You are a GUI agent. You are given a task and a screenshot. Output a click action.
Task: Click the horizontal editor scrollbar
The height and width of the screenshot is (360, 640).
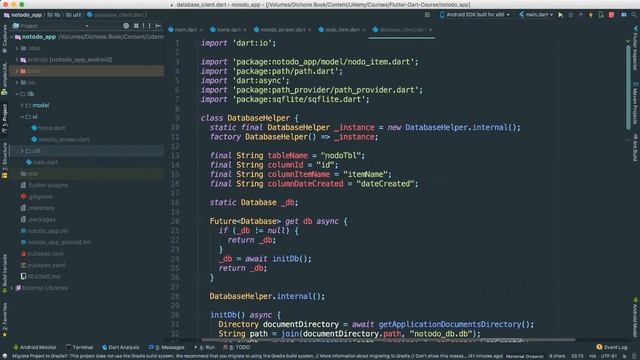(388, 340)
